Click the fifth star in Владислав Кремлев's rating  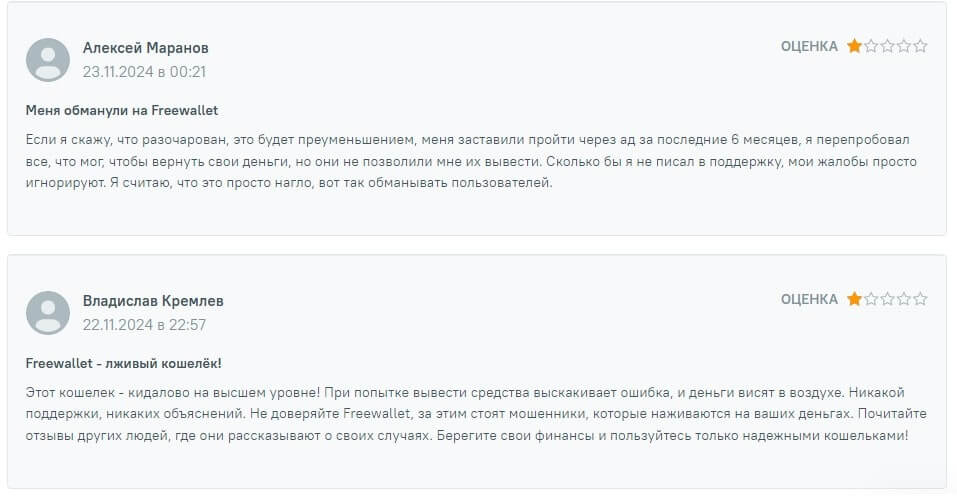coord(920,299)
